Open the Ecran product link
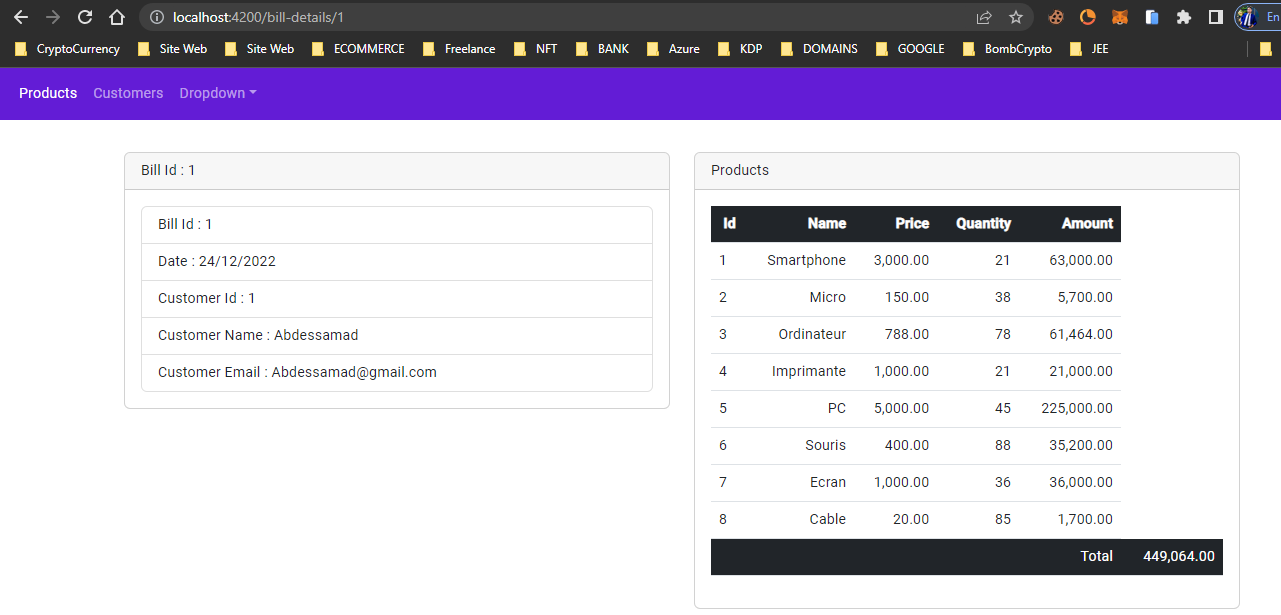1281x615 pixels. tap(828, 482)
